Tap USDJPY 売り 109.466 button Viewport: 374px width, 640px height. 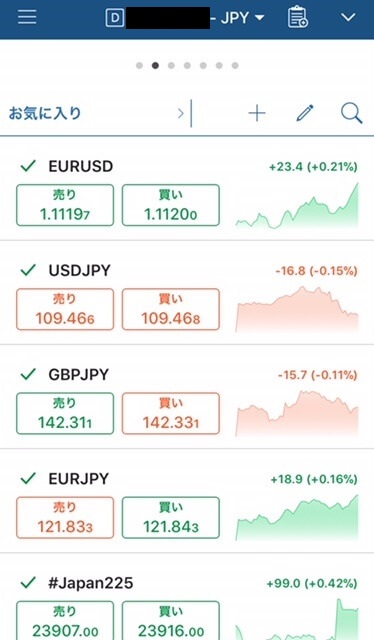tap(65, 309)
